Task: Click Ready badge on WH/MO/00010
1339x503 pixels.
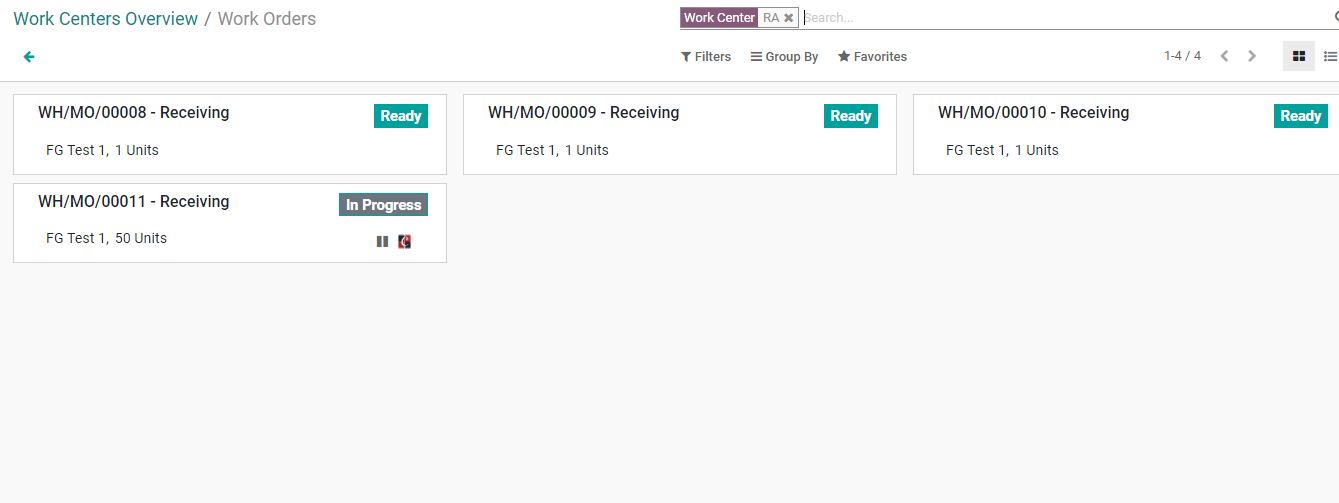Action: [1301, 116]
